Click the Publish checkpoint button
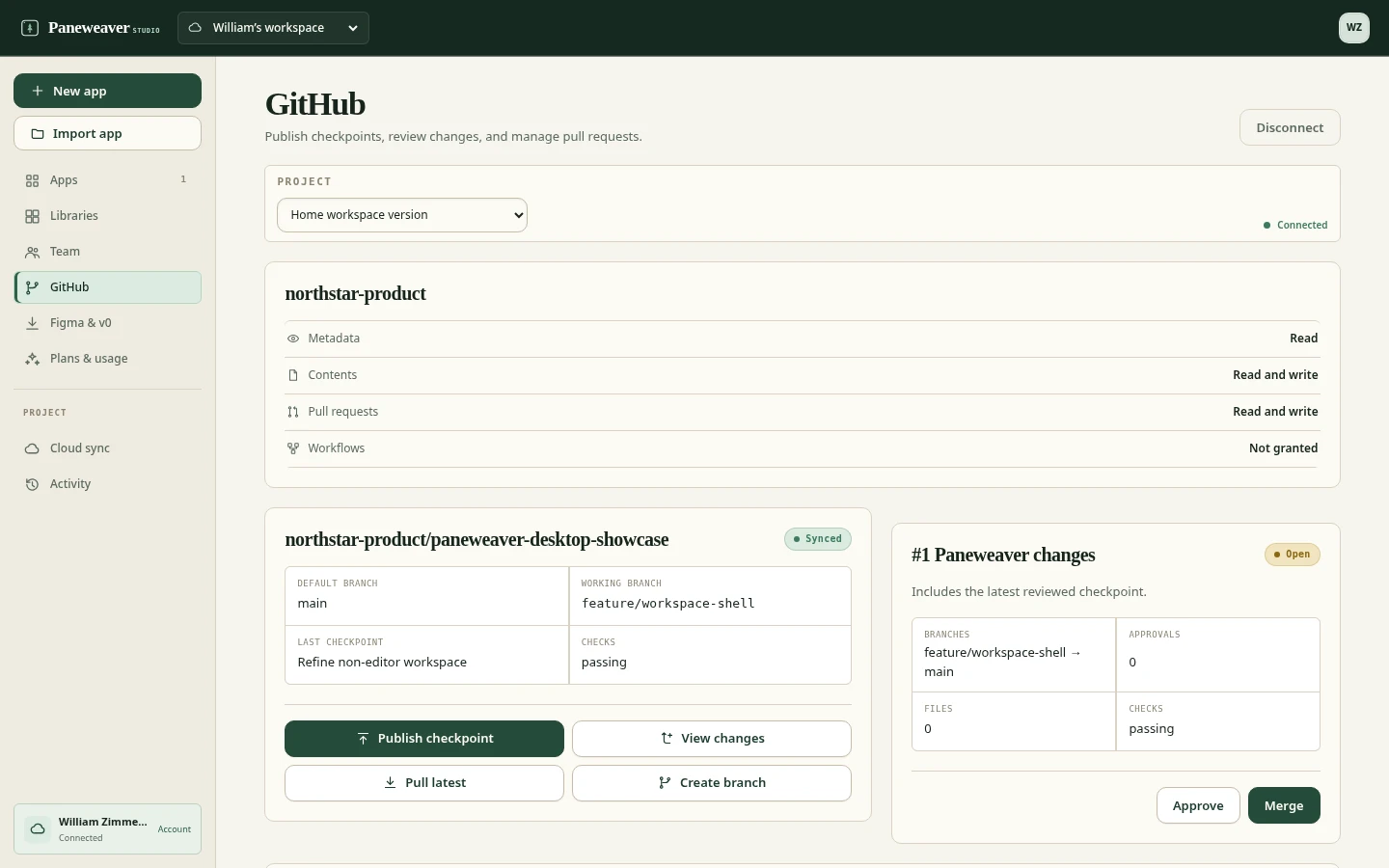The height and width of the screenshot is (868, 1389). coord(424,739)
